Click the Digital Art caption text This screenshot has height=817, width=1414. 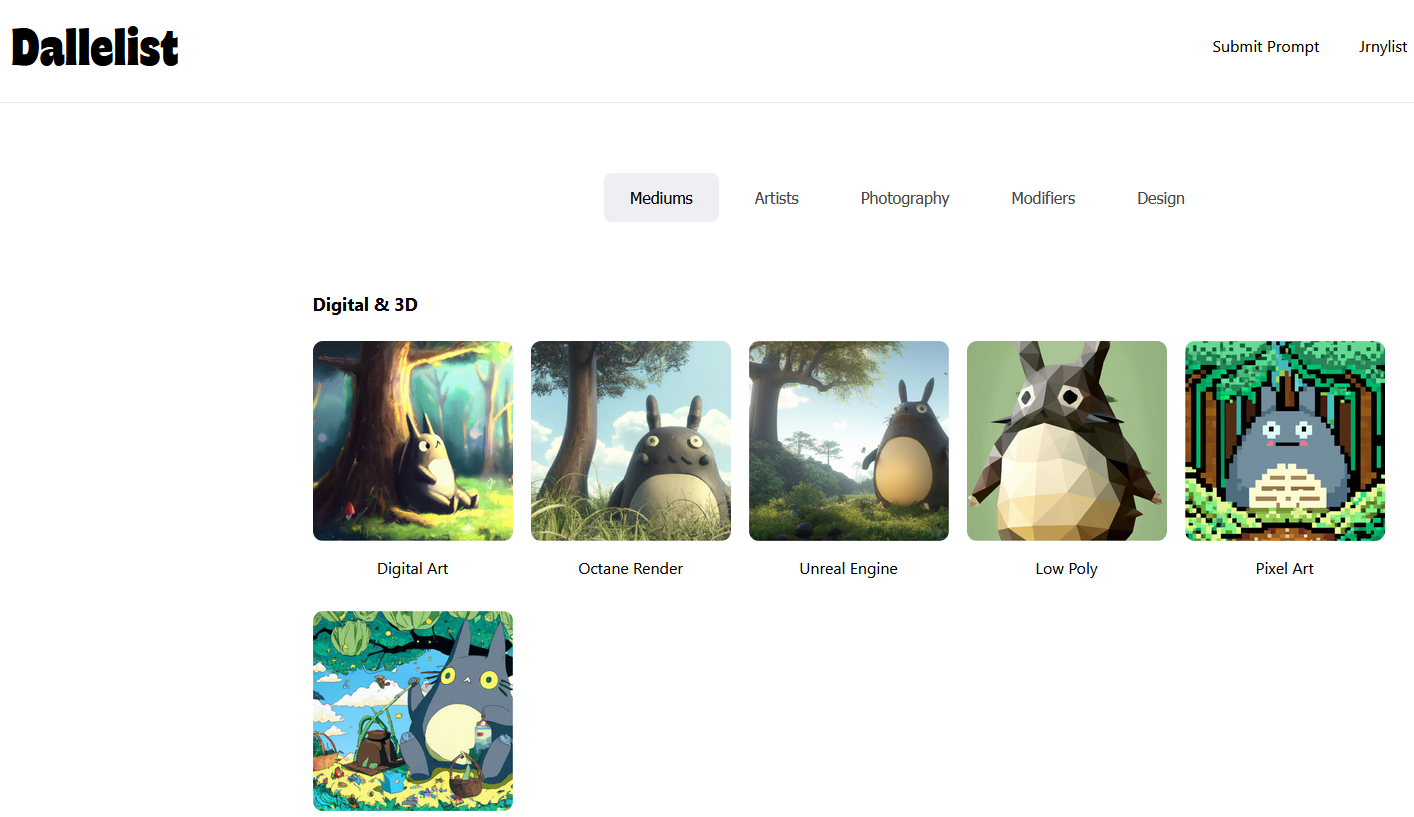pyautogui.click(x=413, y=569)
